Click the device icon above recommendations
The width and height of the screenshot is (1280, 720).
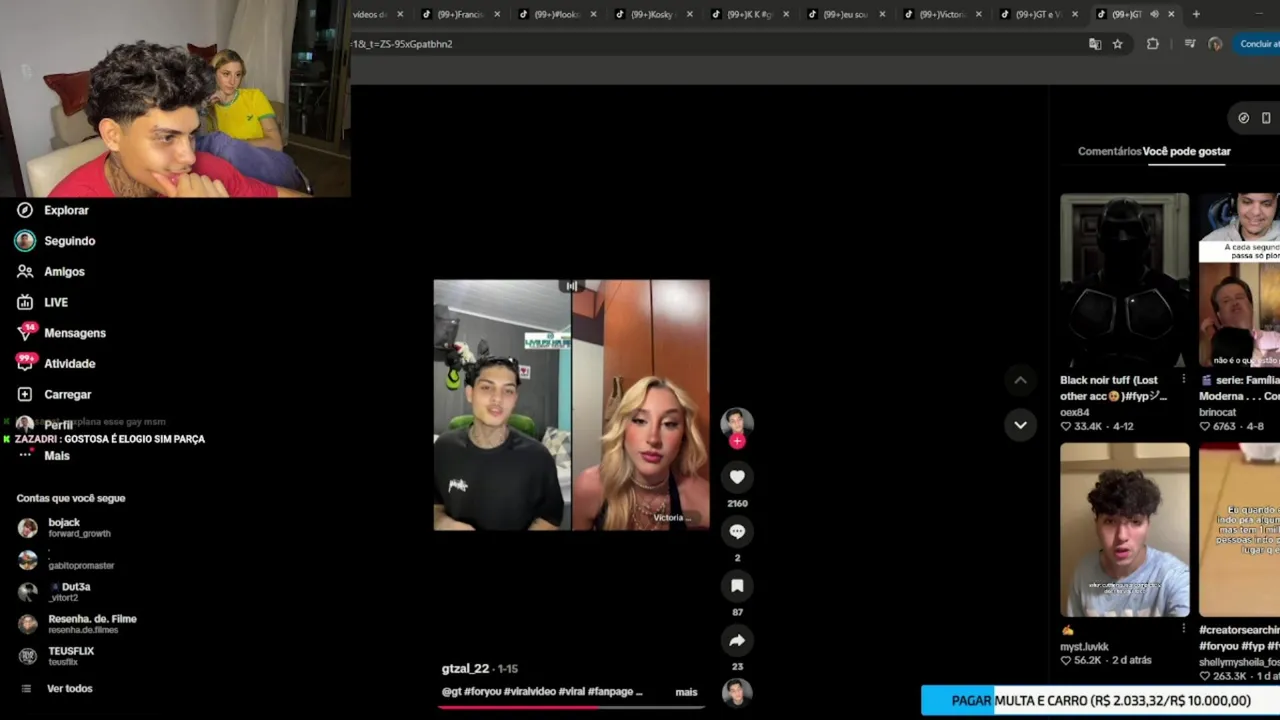[1266, 118]
